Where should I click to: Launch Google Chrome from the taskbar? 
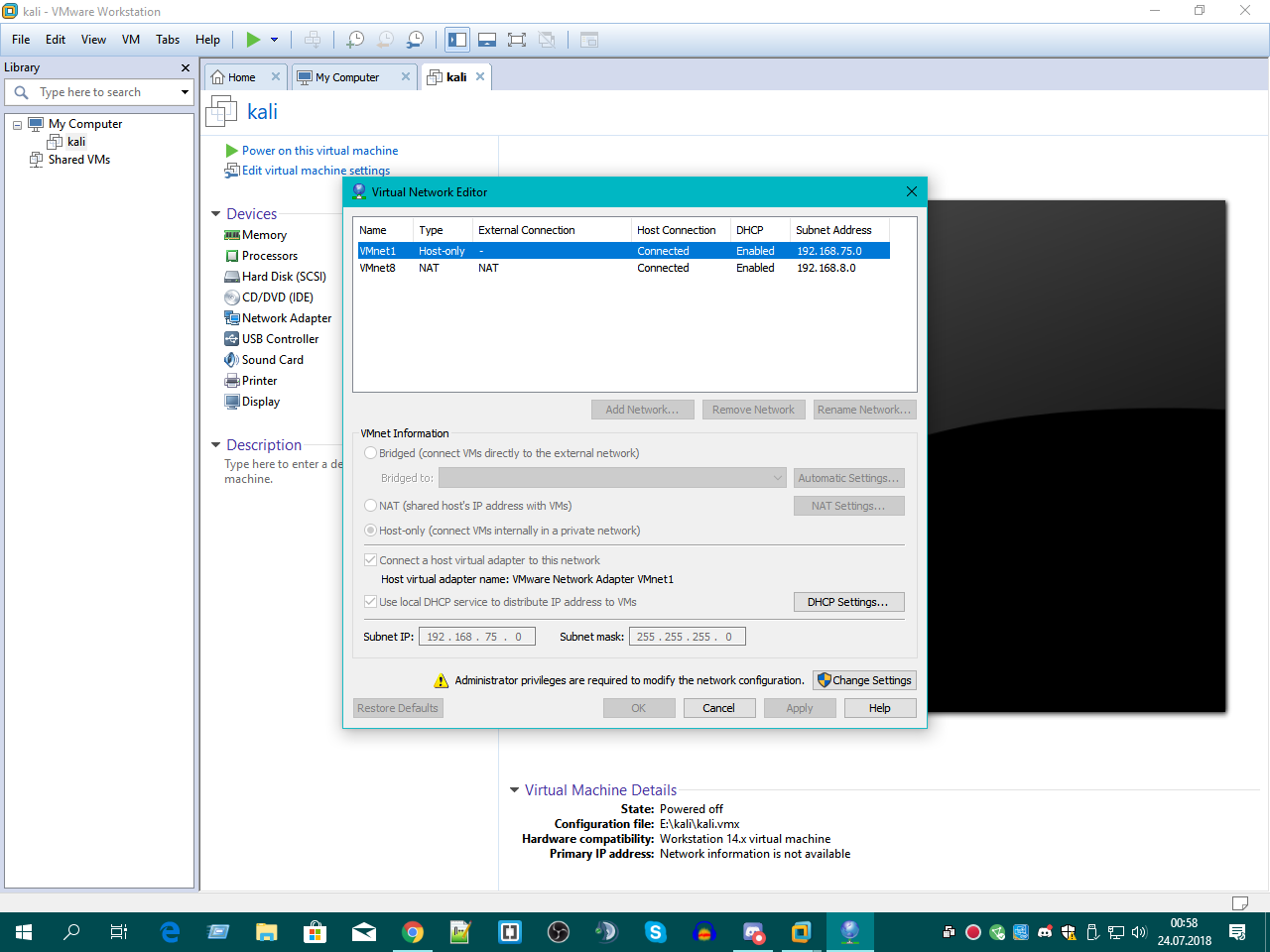413,932
